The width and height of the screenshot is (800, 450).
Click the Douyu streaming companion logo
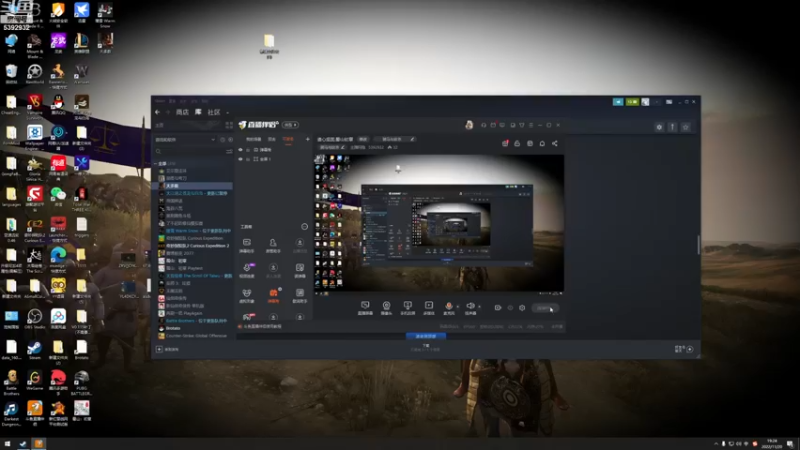point(259,125)
